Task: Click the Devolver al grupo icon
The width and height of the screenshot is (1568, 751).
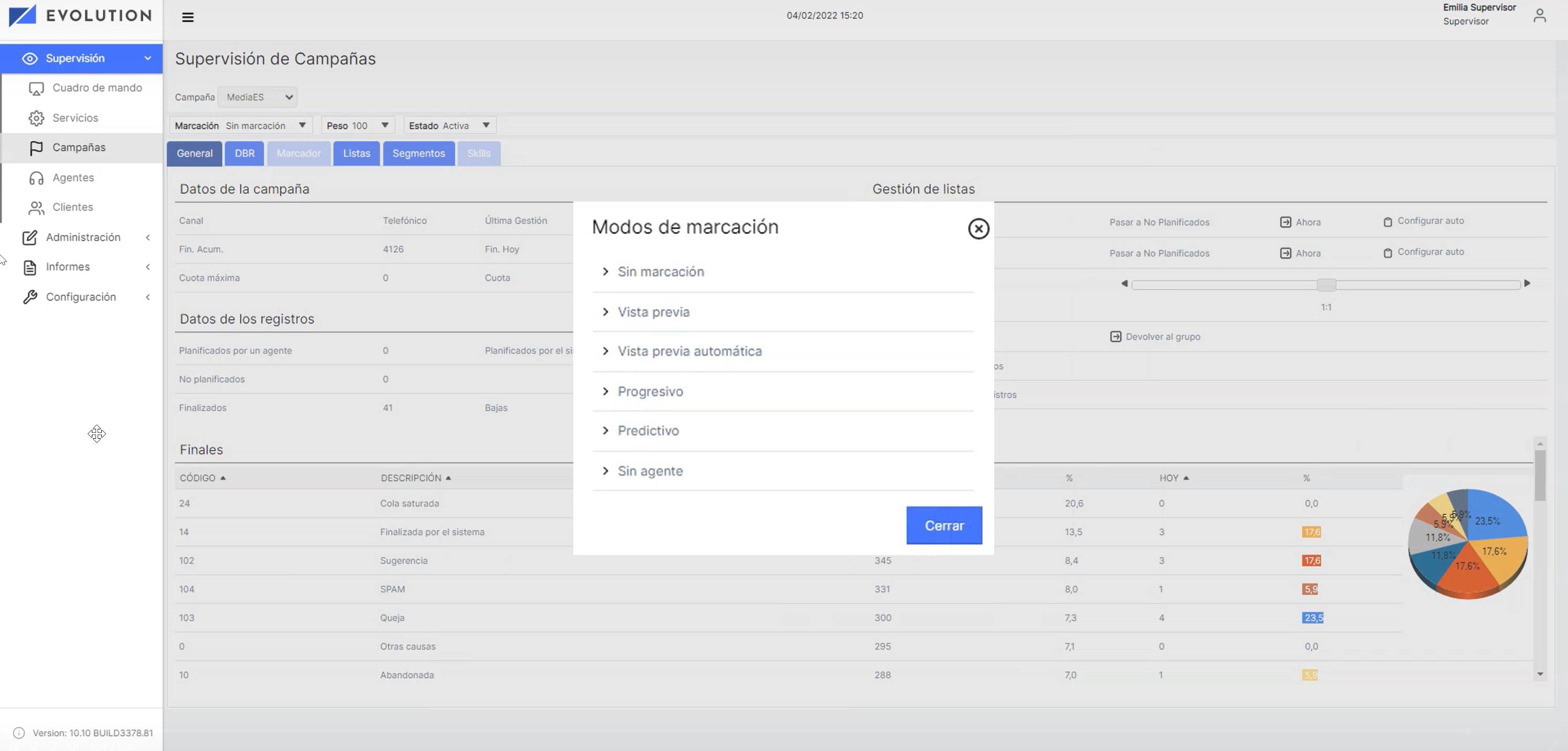Action: [1115, 336]
